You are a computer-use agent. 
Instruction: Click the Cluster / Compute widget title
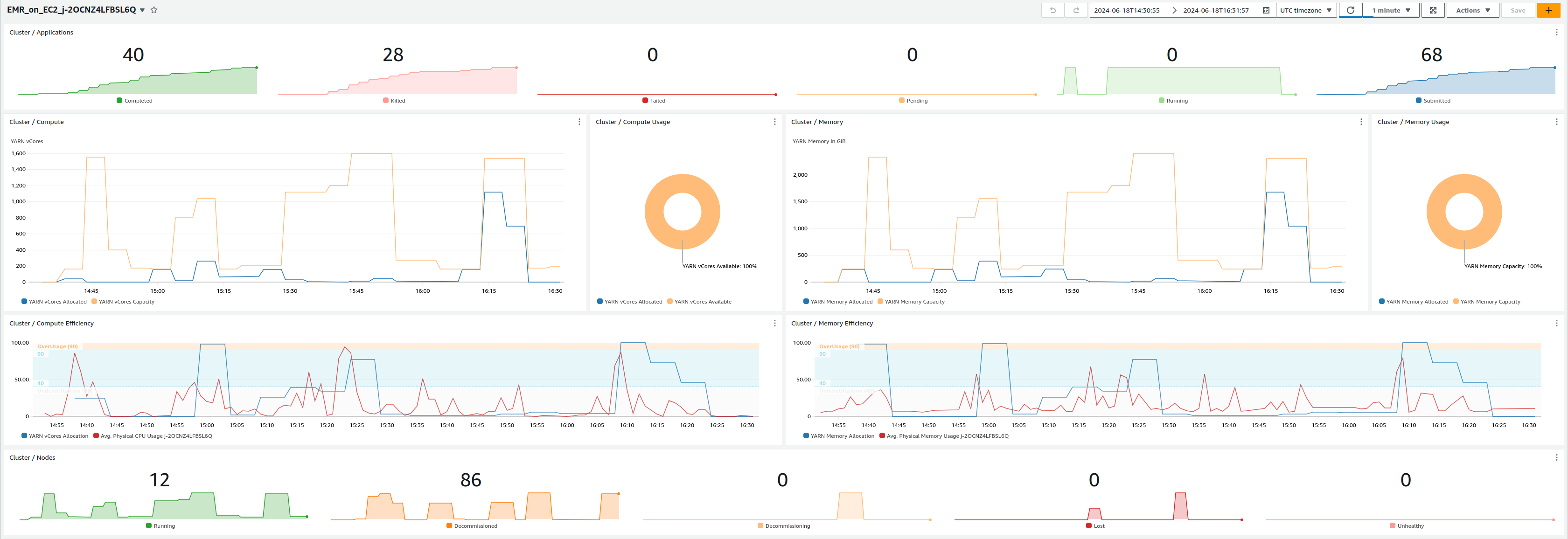[36, 122]
